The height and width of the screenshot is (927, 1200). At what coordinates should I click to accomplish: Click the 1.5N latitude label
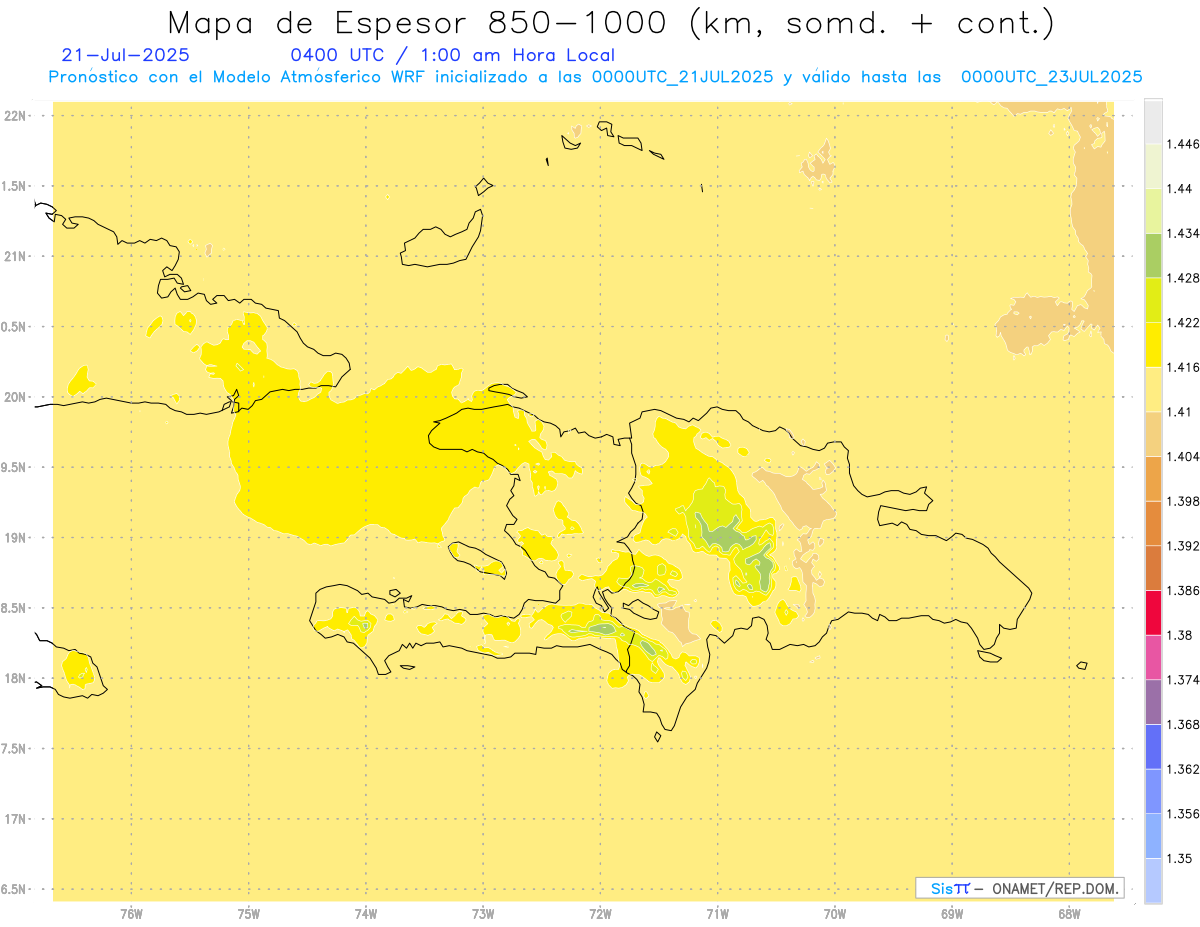pyautogui.click(x=15, y=186)
